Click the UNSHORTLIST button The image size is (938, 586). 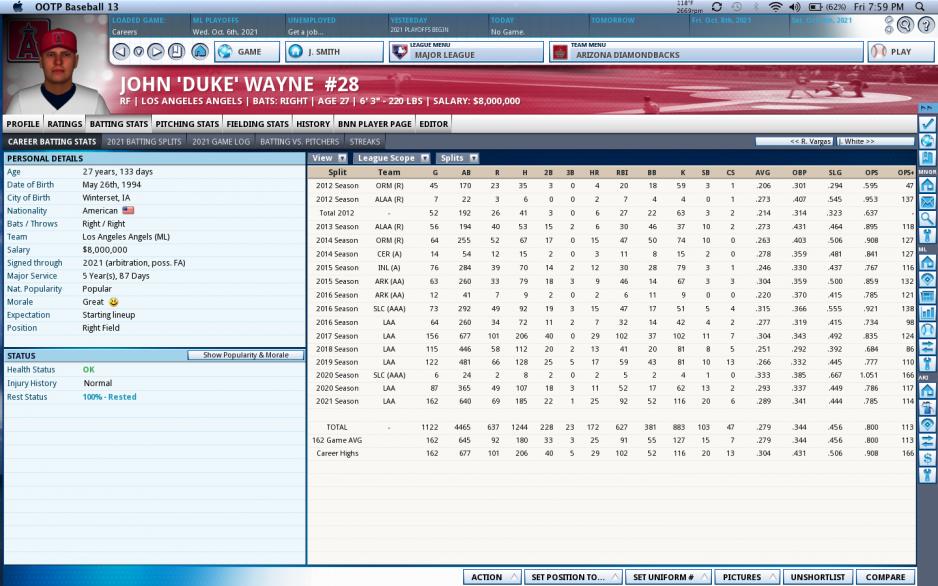coord(818,577)
